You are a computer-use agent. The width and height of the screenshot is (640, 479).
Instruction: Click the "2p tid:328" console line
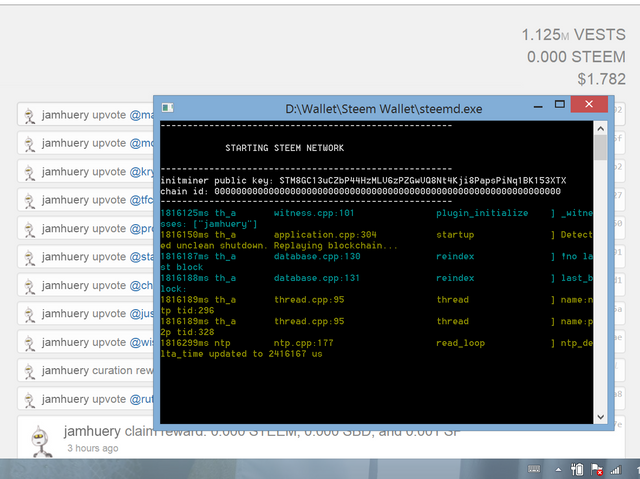tap(187, 332)
